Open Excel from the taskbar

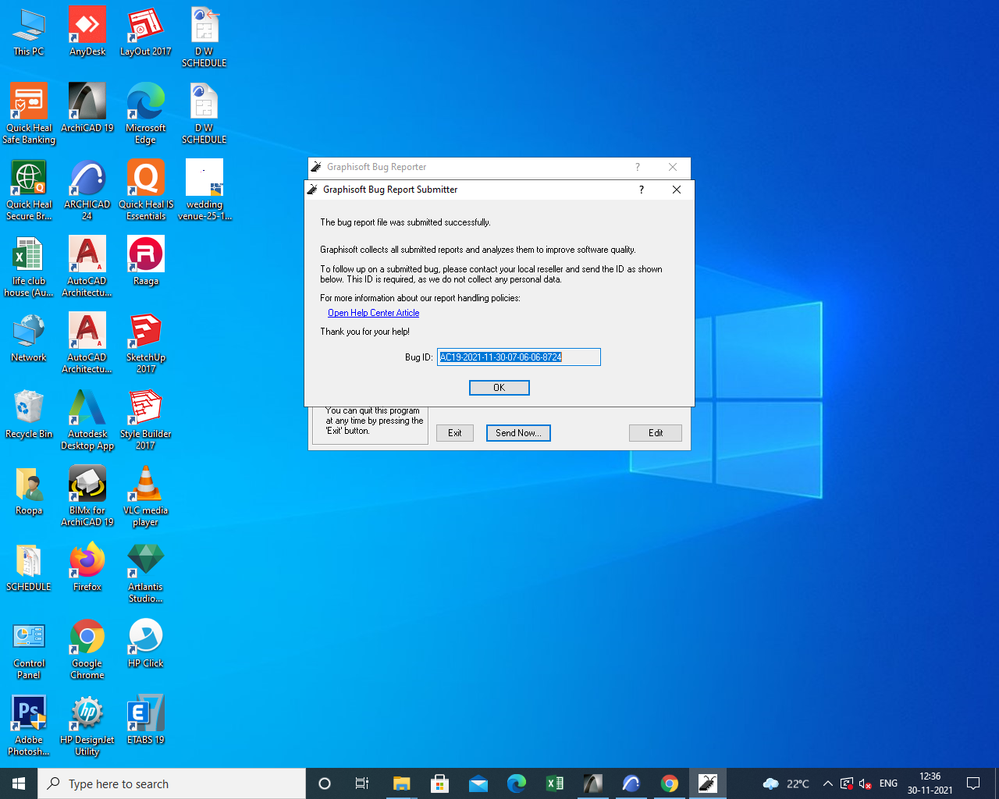click(555, 784)
